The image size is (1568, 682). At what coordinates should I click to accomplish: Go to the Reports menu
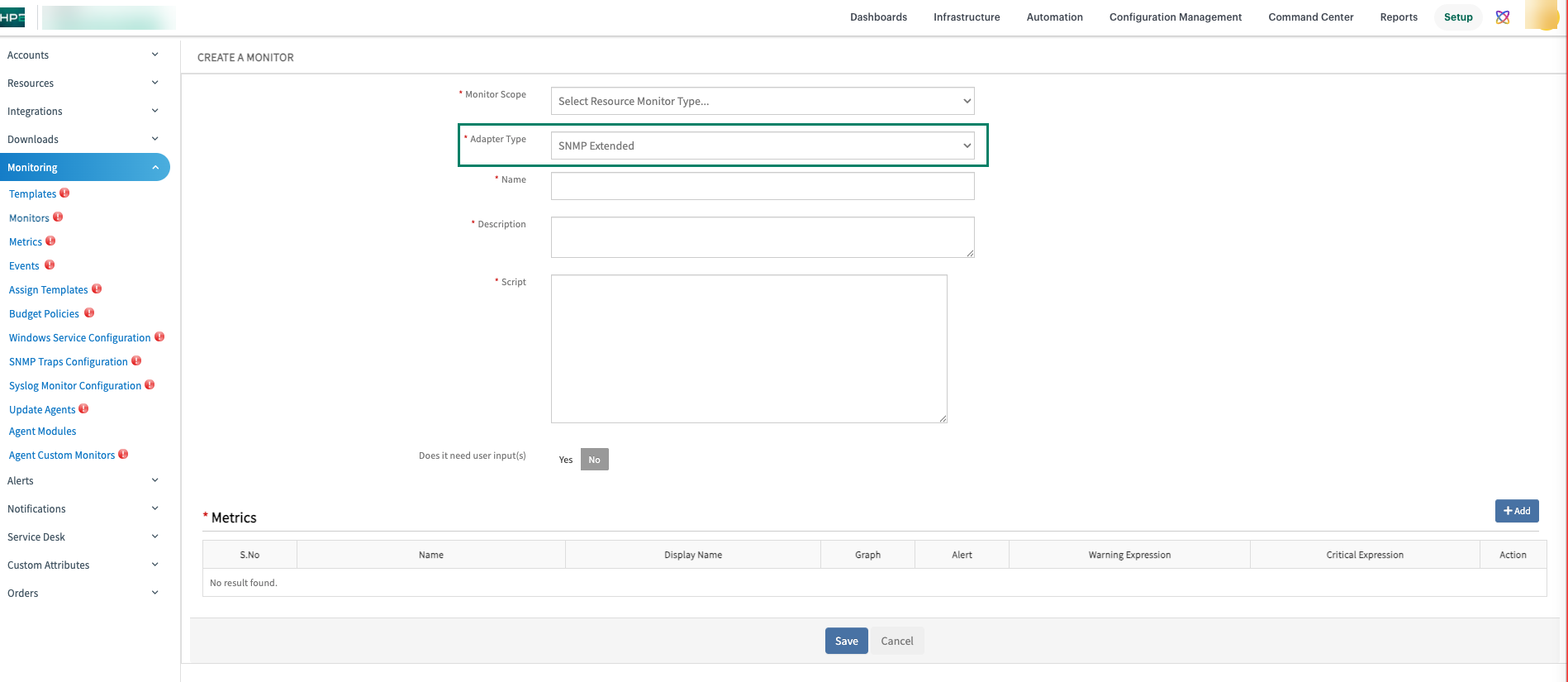point(1399,17)
